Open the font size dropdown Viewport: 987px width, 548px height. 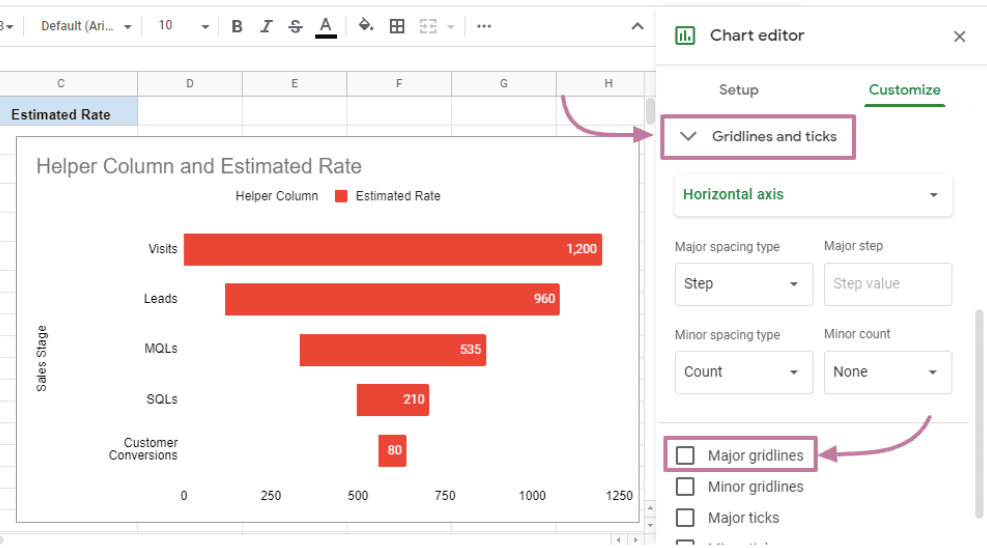click(x=183, y=26)
